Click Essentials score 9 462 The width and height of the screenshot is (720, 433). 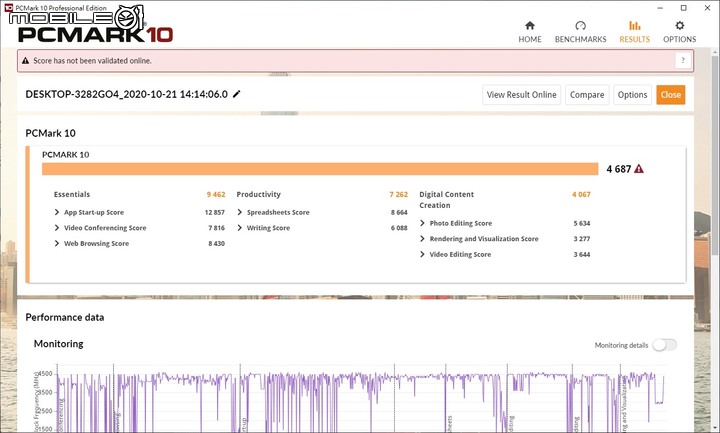coord(216,194)
